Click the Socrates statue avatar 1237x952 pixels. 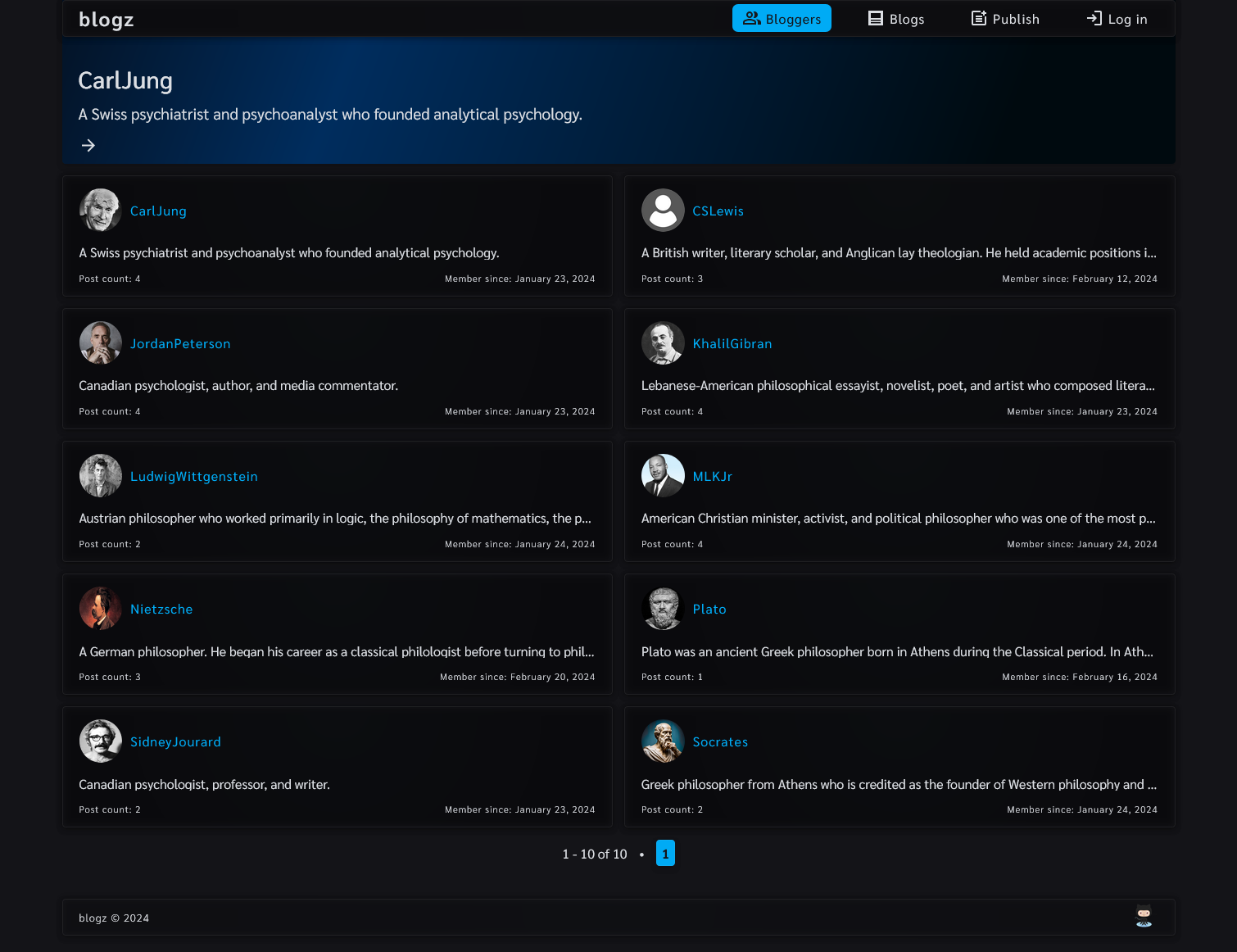pyautogui.click(x=663, y=741)
